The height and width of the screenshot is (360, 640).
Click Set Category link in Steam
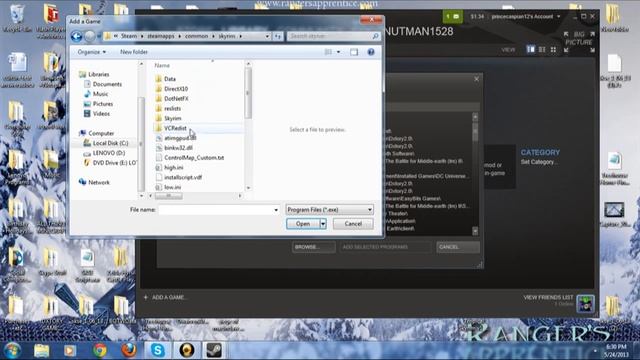[539, 162]
